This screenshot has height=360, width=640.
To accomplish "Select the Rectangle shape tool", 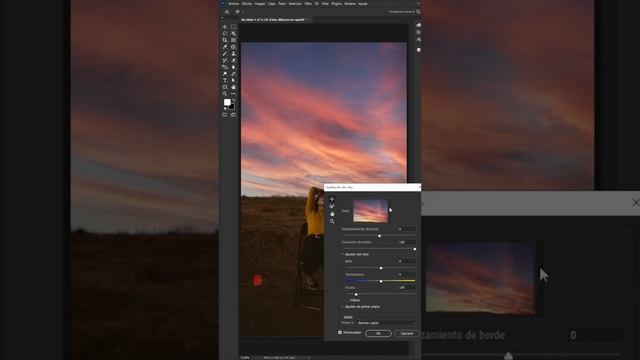I will coord(225,87).
